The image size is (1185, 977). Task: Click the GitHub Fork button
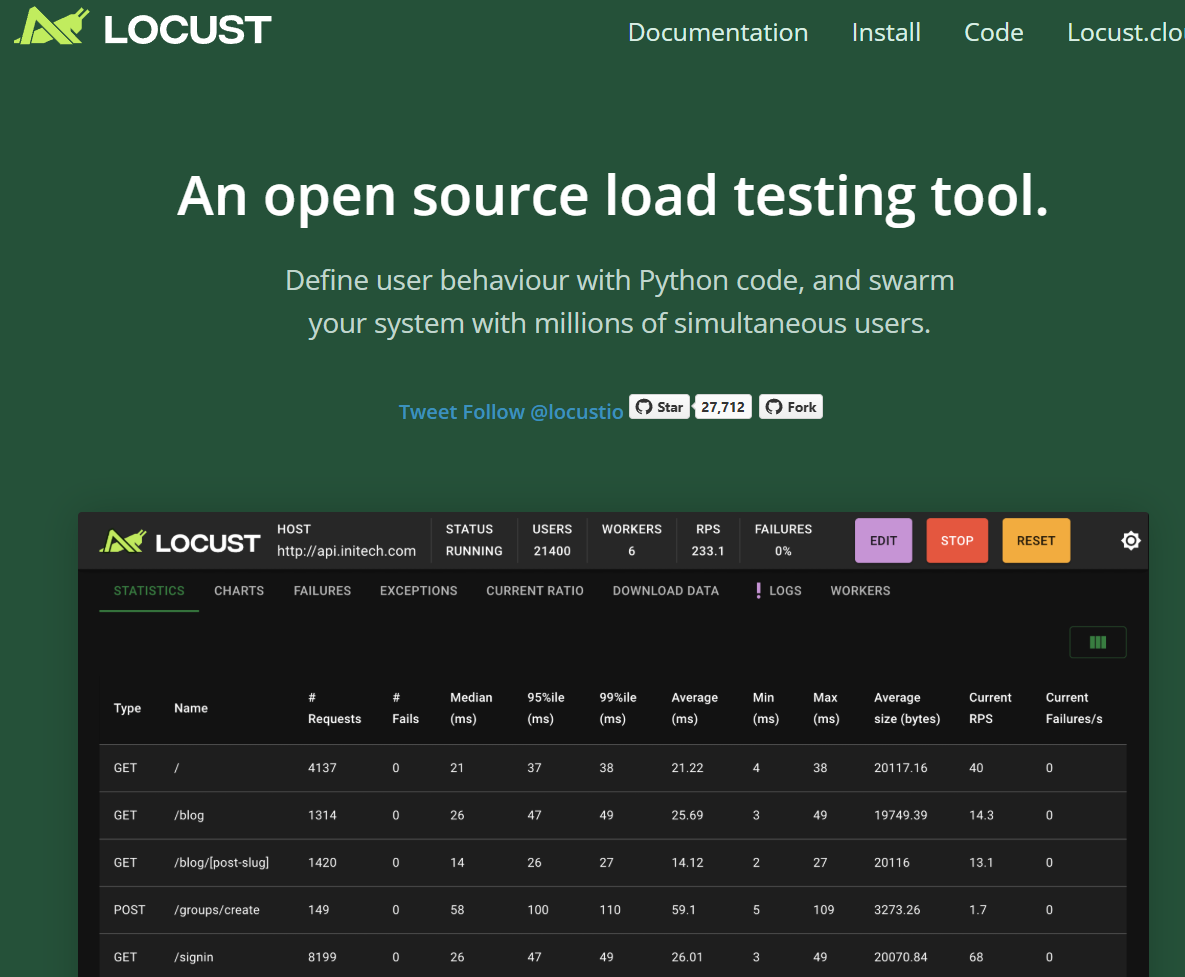[790, 407]
